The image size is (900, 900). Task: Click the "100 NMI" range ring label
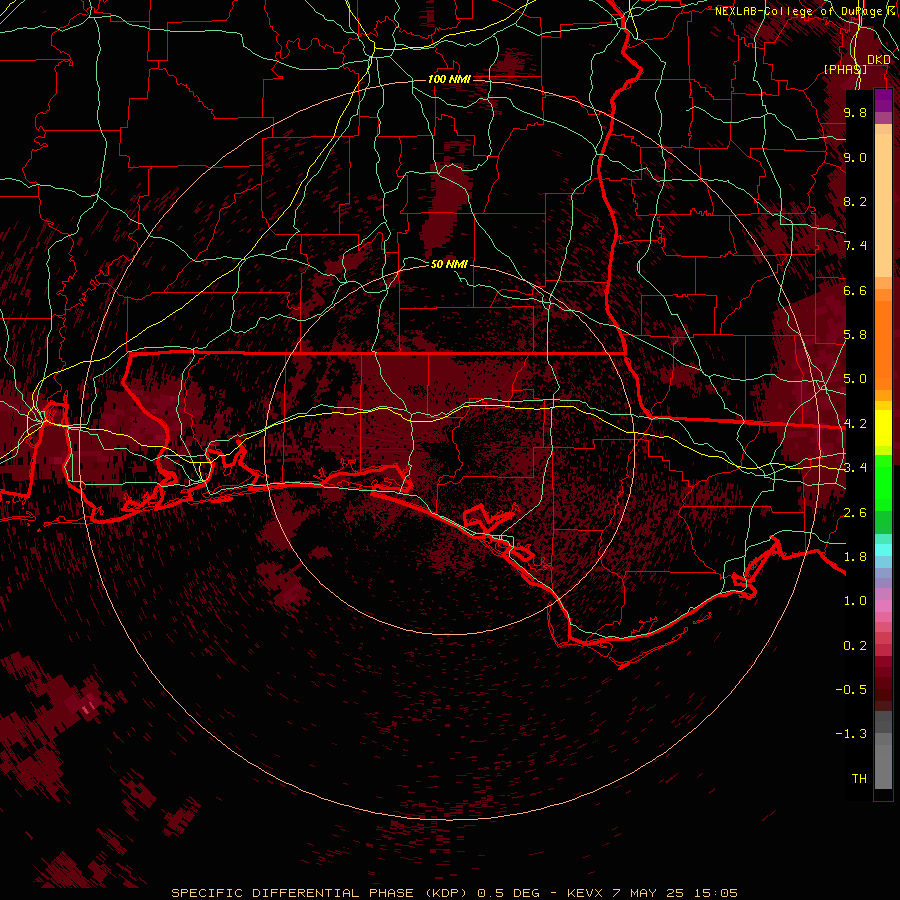pyautogui.click(x=449, y=79)
